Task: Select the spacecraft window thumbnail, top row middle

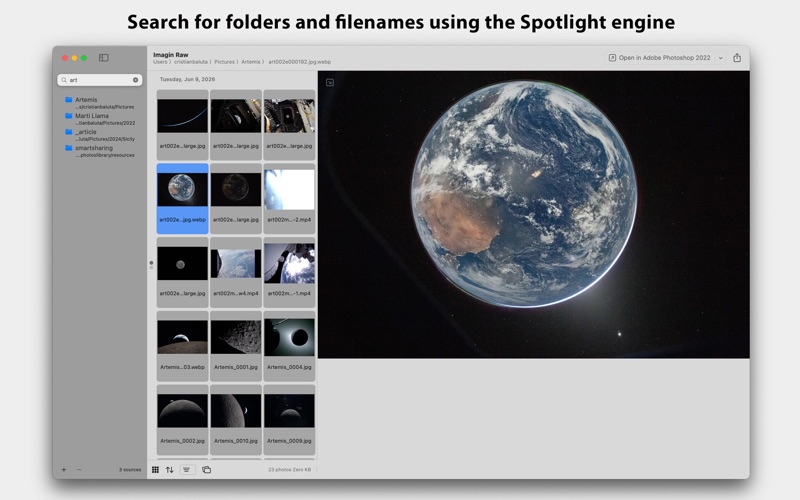Action: point(236,124)
